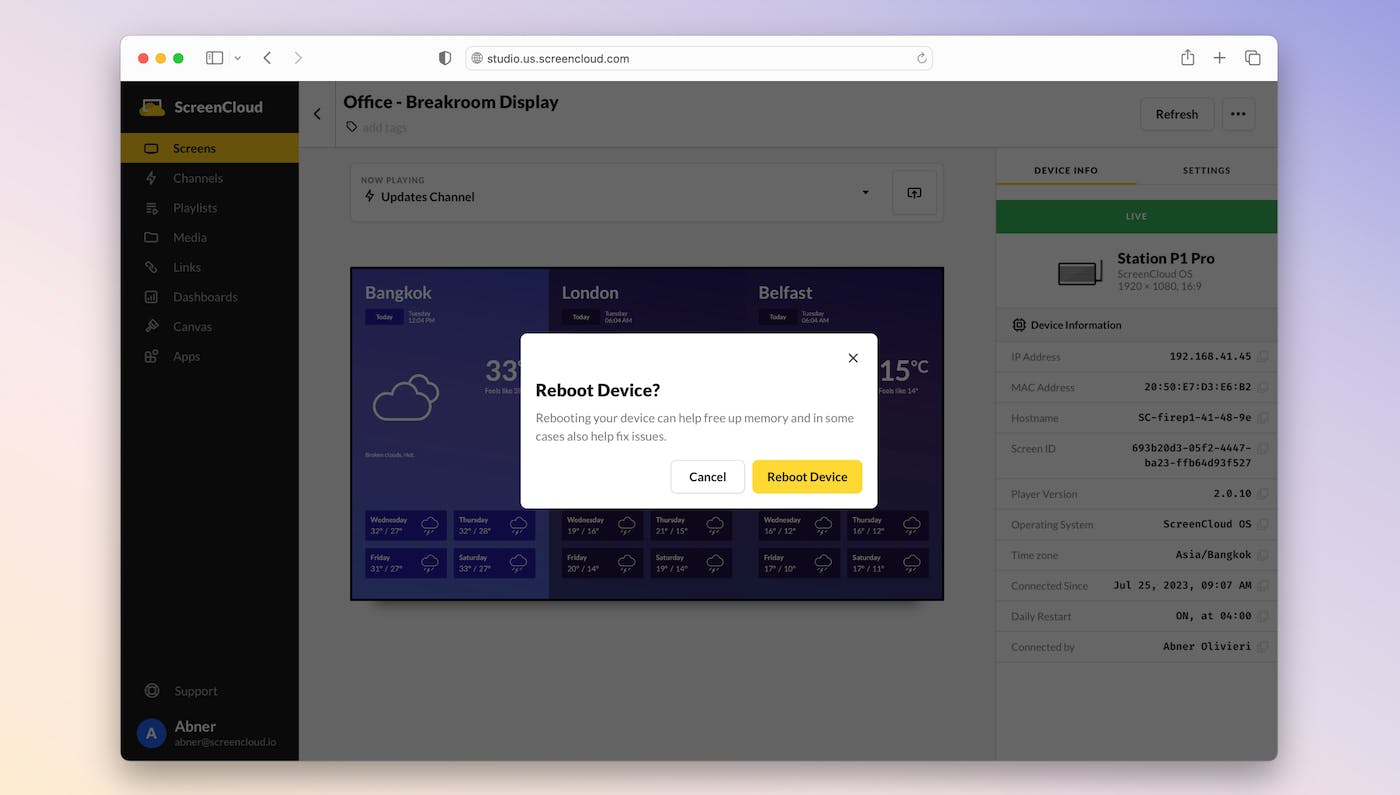Screen dimensions: 1400x795
Task: Select the Device Info tab
Action: click(x=1065, y=170)
